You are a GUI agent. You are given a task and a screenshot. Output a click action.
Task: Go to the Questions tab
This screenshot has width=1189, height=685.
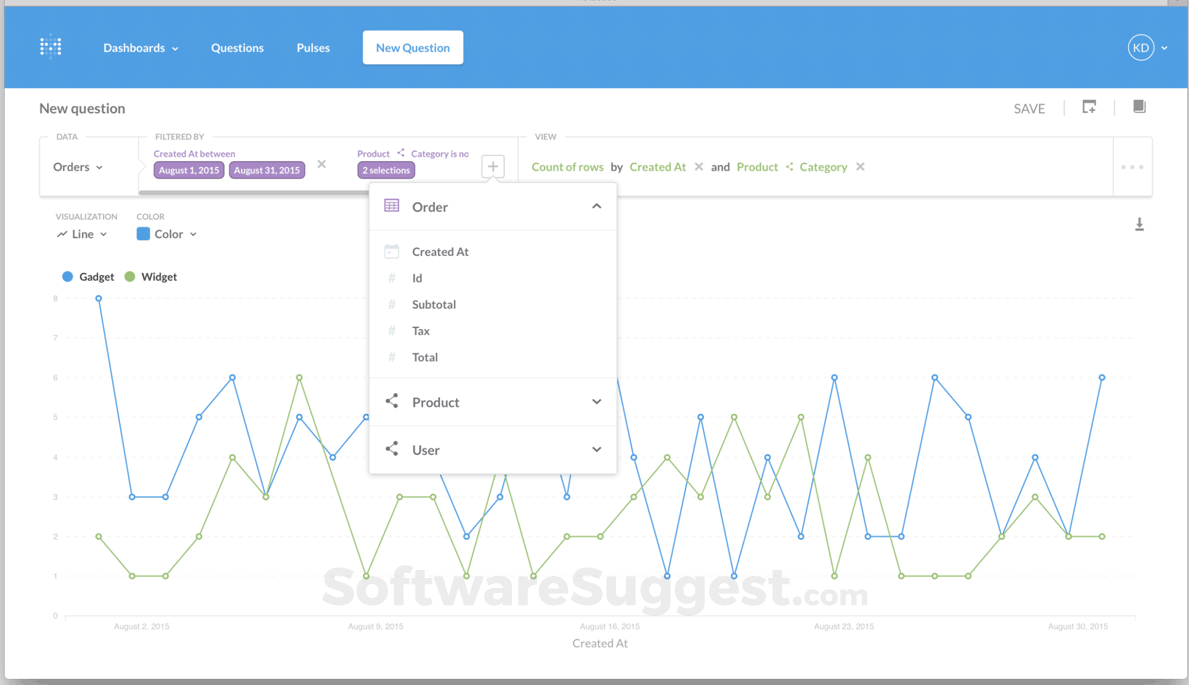(x=237, y=48)
